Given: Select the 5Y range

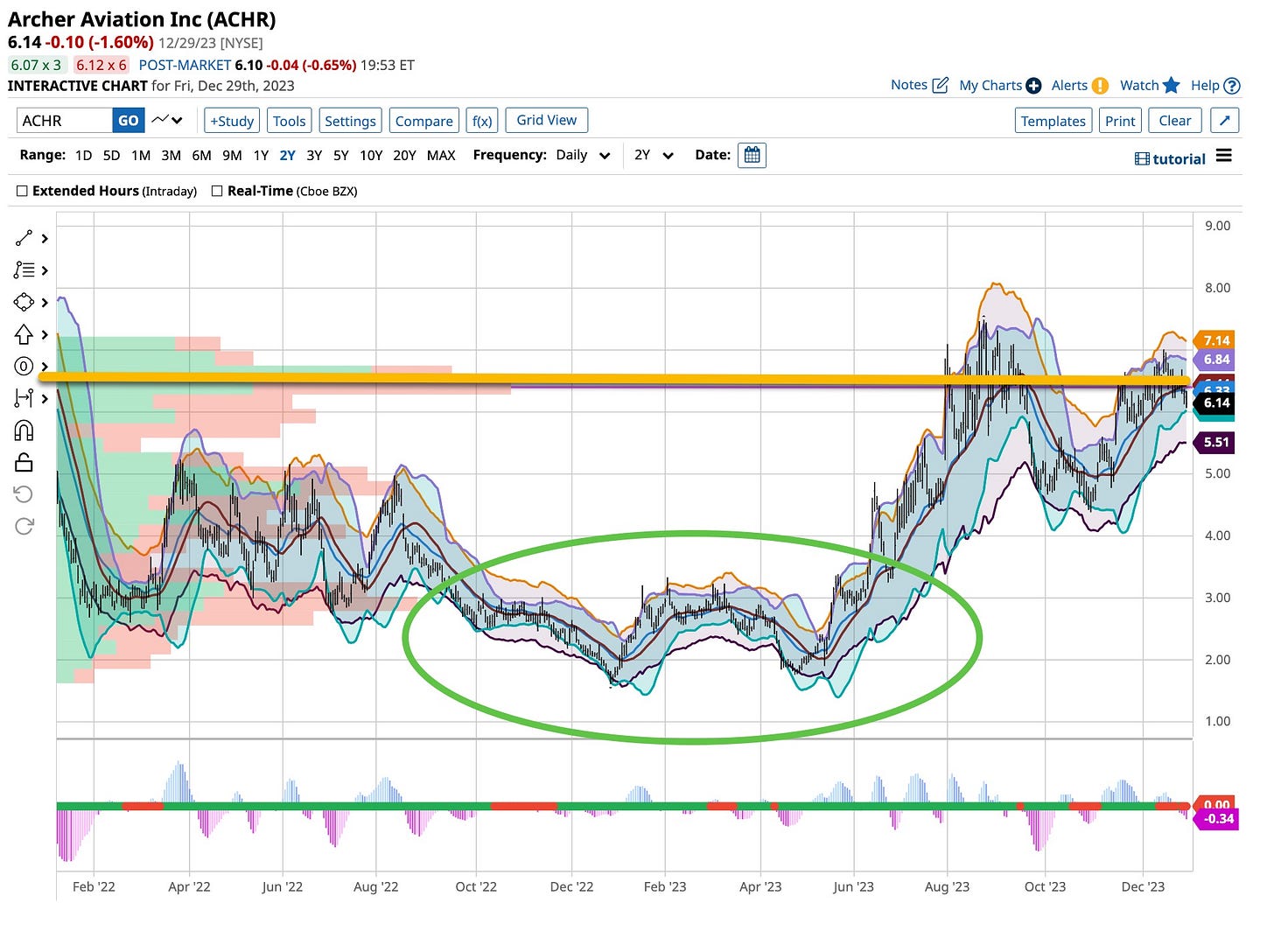Looking at the screenshot, I should (341, 155).
